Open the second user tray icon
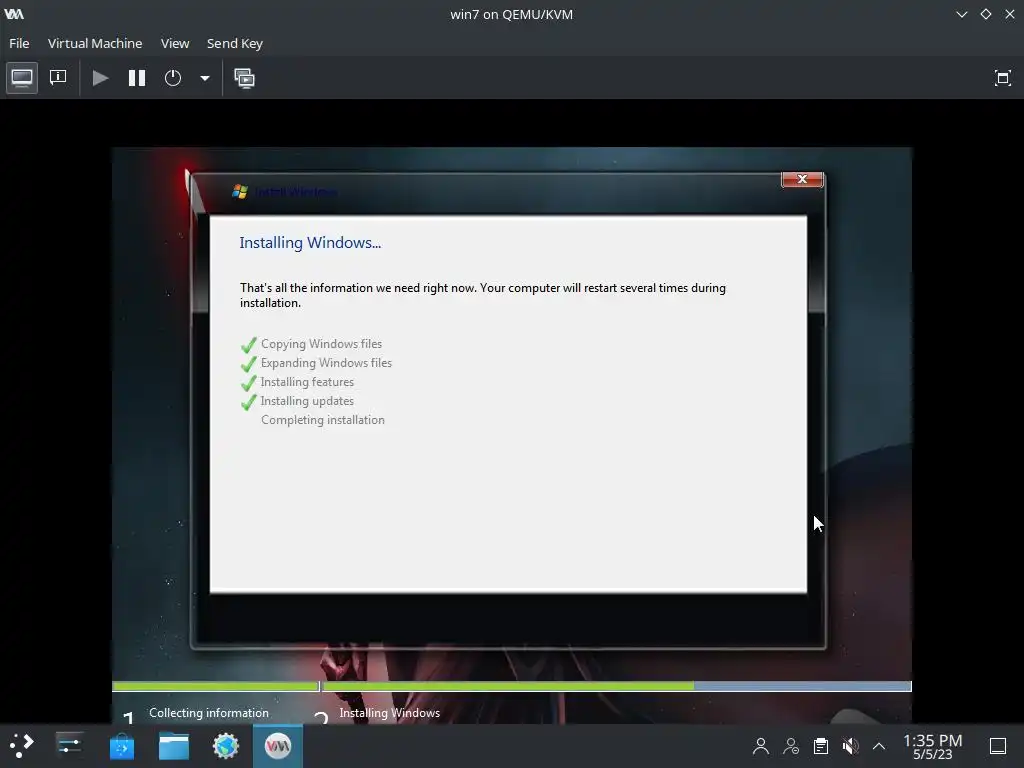The height and width of the screenshot is (768, 1024). point(791,746)
